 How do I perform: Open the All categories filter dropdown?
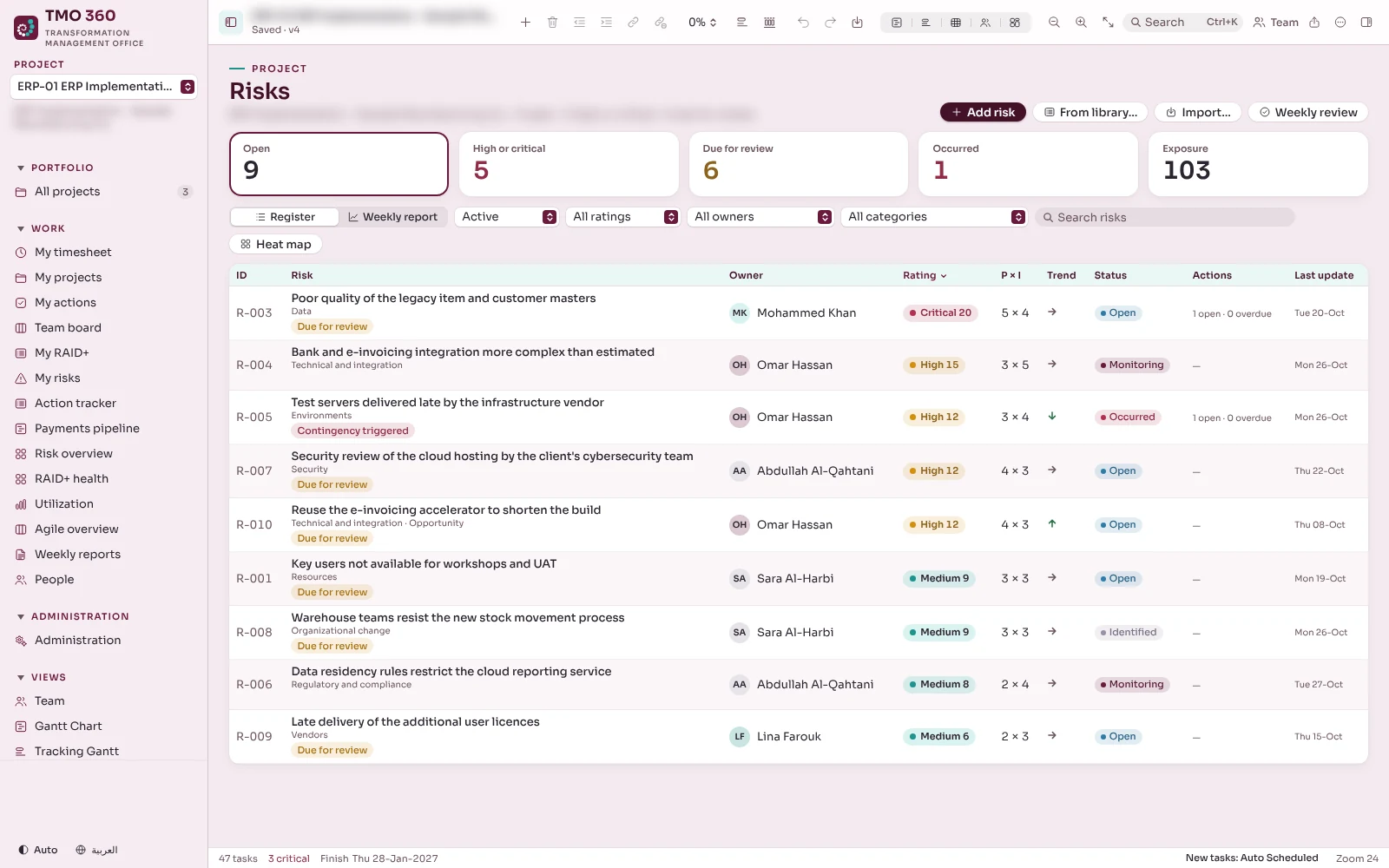point(934,217)
